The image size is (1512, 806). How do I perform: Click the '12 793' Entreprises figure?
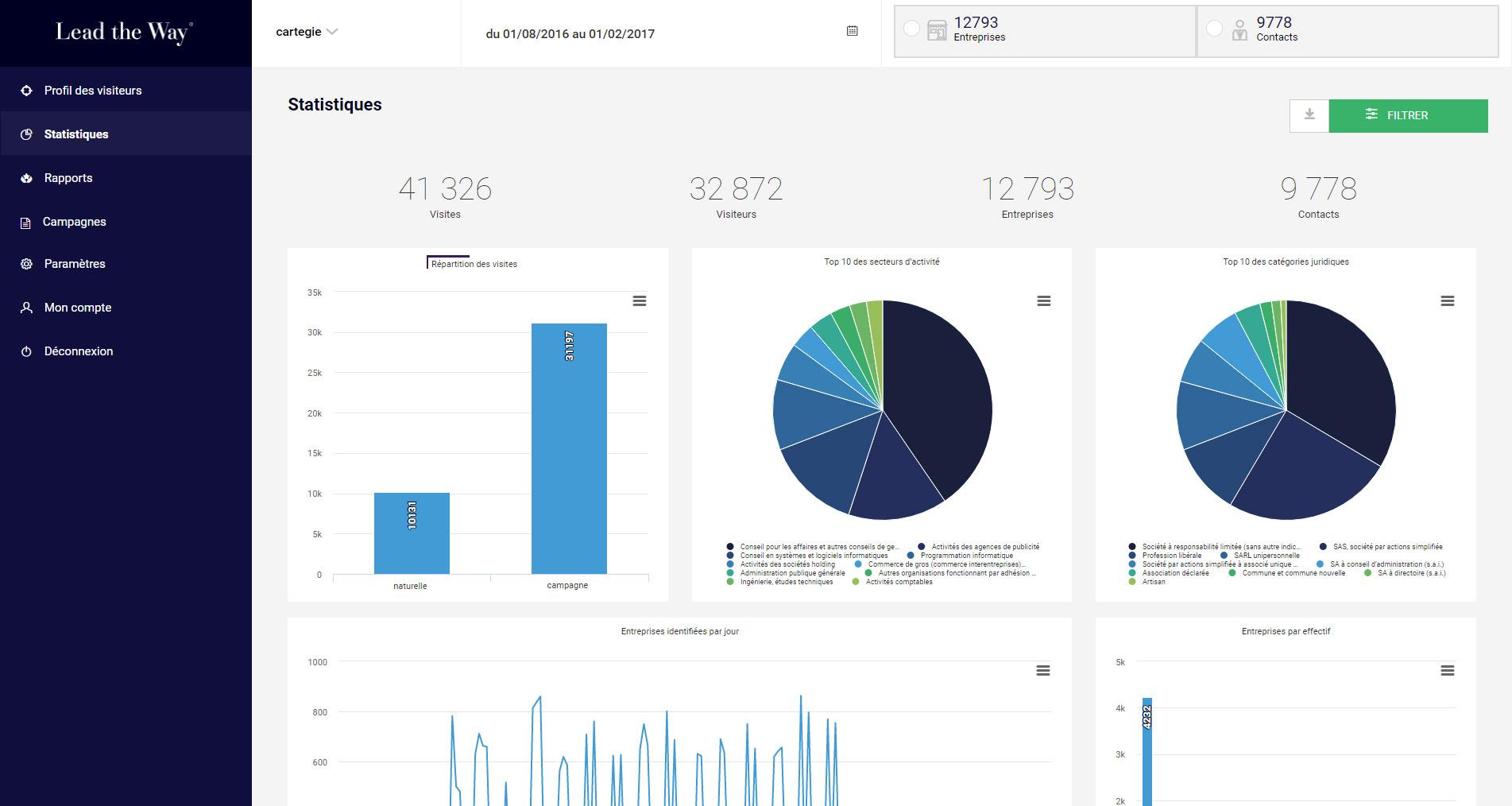tap(1027, 189)
